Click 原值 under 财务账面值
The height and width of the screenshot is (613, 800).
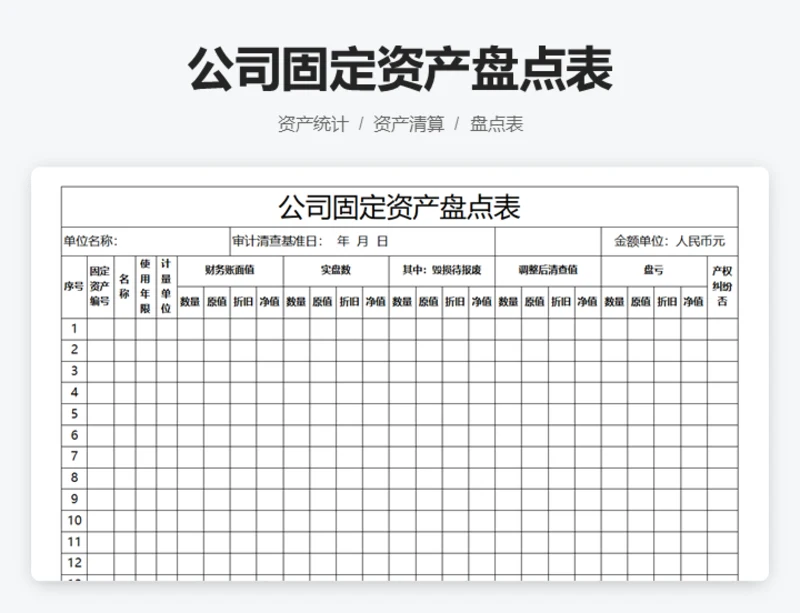pos(217,302)
